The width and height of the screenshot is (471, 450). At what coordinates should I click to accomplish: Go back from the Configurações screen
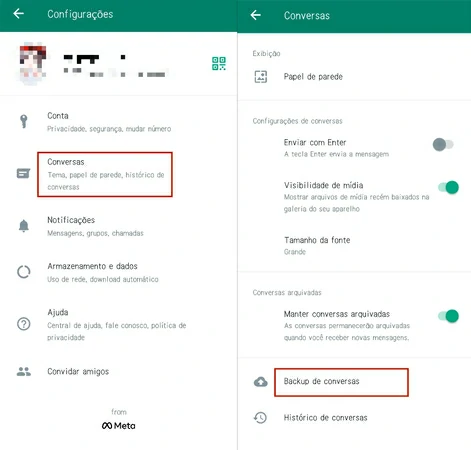click(x=18, y=14)
